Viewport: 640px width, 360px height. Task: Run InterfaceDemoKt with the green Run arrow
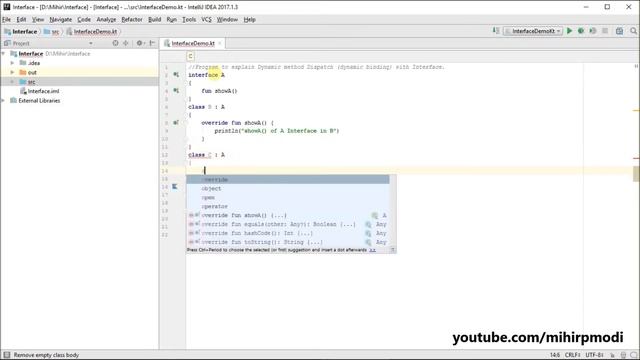[x=569, y=31]
